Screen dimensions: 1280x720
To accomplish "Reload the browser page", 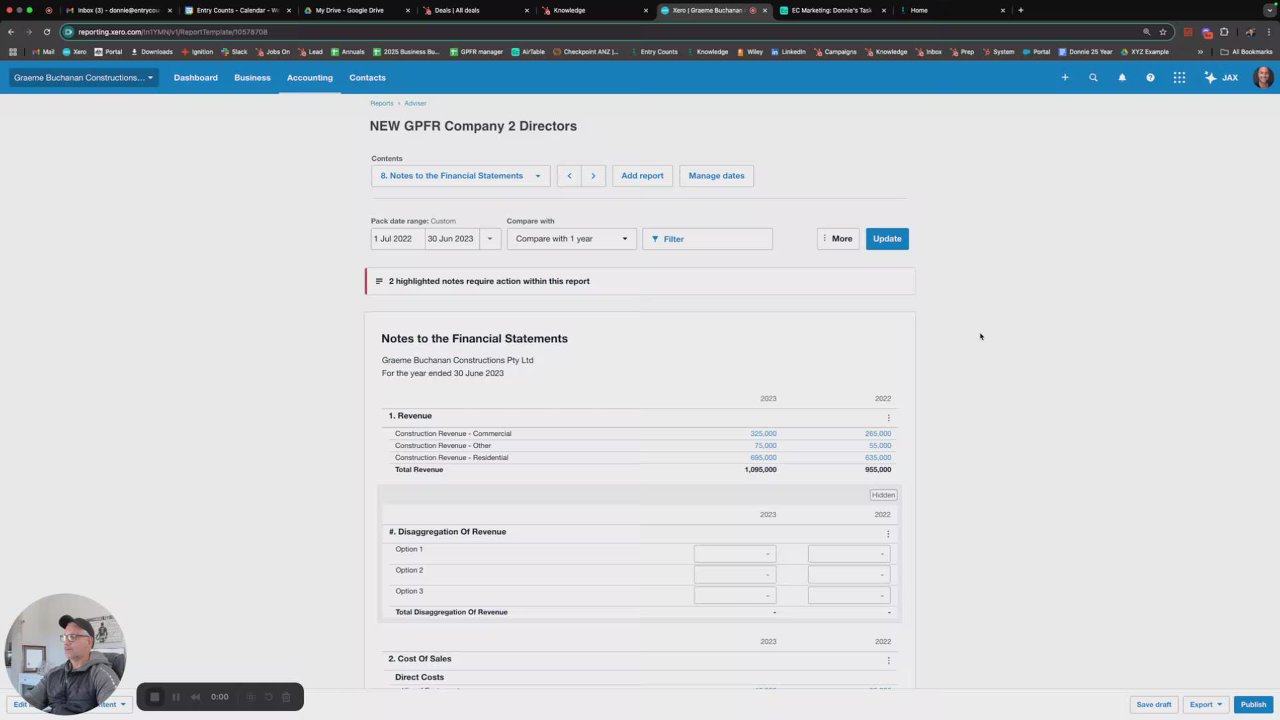I will [46, 32].
